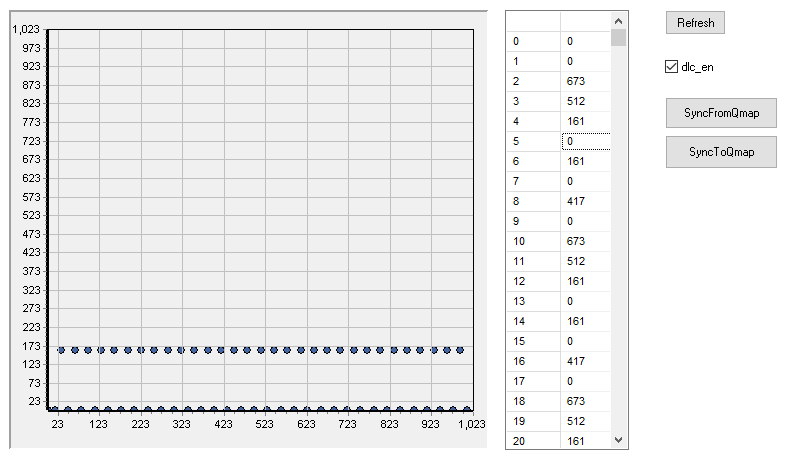Viewport: 785px width, 455px height.
Task: Select value cell 161 in row 14
Action: point(586,321)
